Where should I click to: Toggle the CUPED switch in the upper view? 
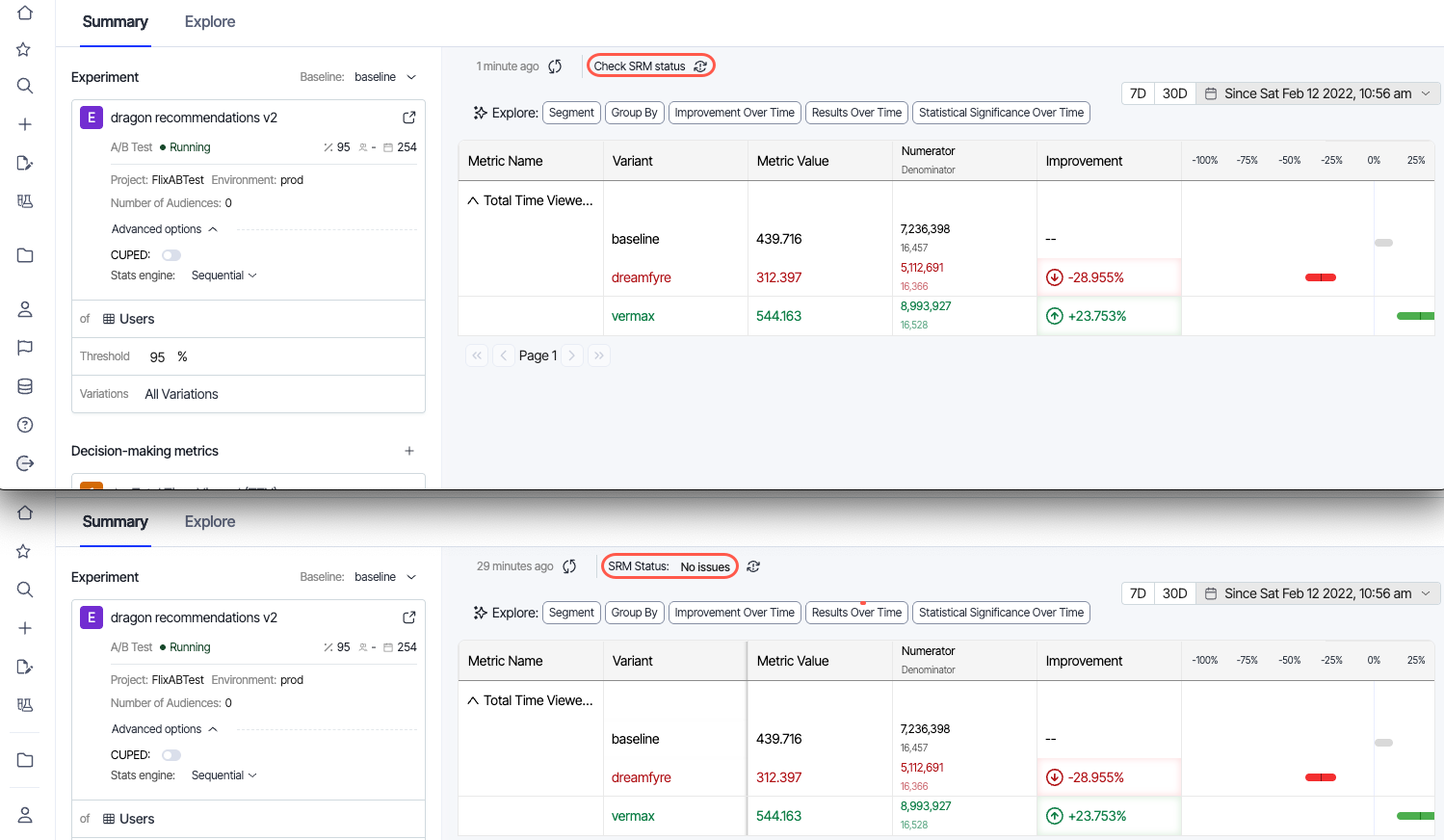(x=171, y=255)
